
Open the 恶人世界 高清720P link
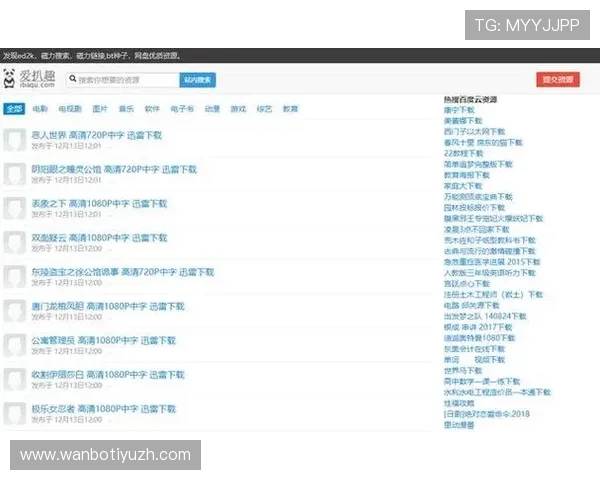(96, 135)
